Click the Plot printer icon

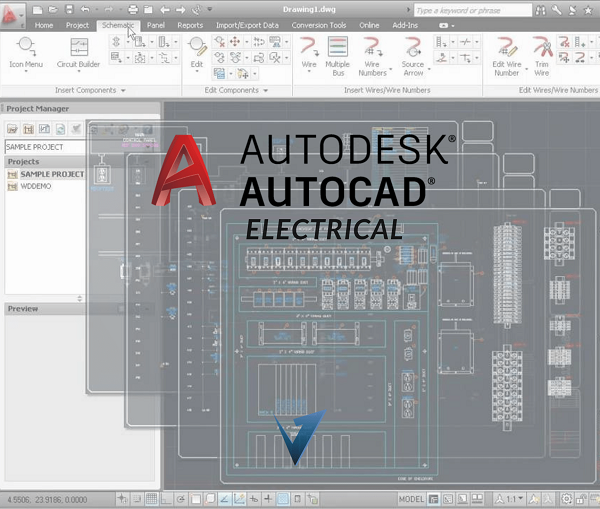point(133,10)
